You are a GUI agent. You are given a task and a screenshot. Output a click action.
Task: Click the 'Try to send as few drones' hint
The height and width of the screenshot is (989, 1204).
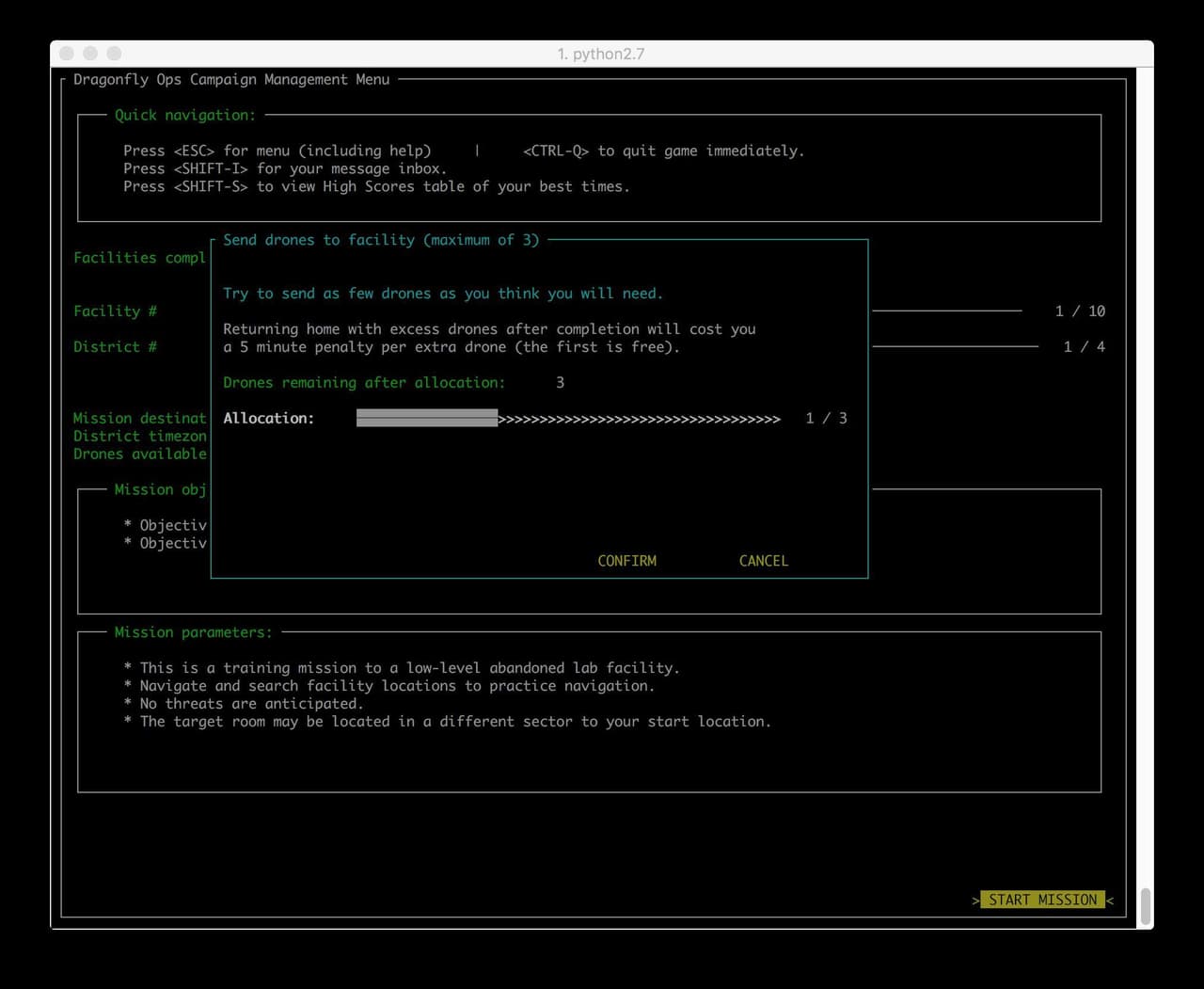pos(443,294)
